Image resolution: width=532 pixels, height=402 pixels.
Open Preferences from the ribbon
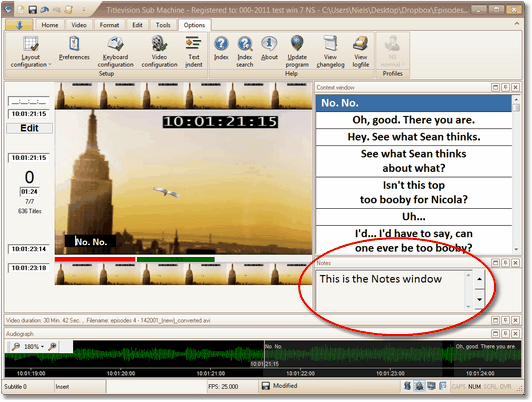74,48
